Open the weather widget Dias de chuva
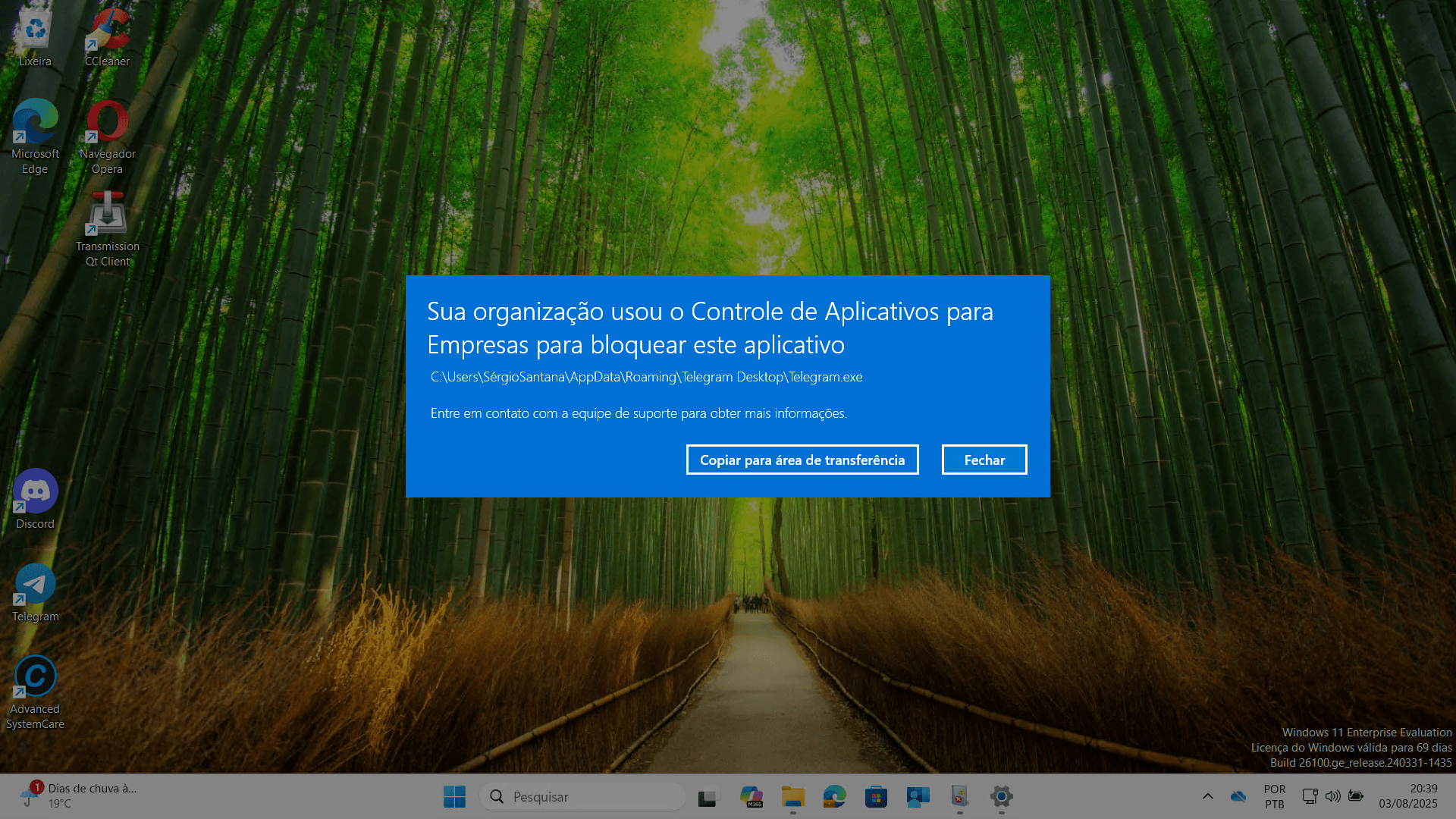The width and height of the screenshot is (1456, 819). 79,796
